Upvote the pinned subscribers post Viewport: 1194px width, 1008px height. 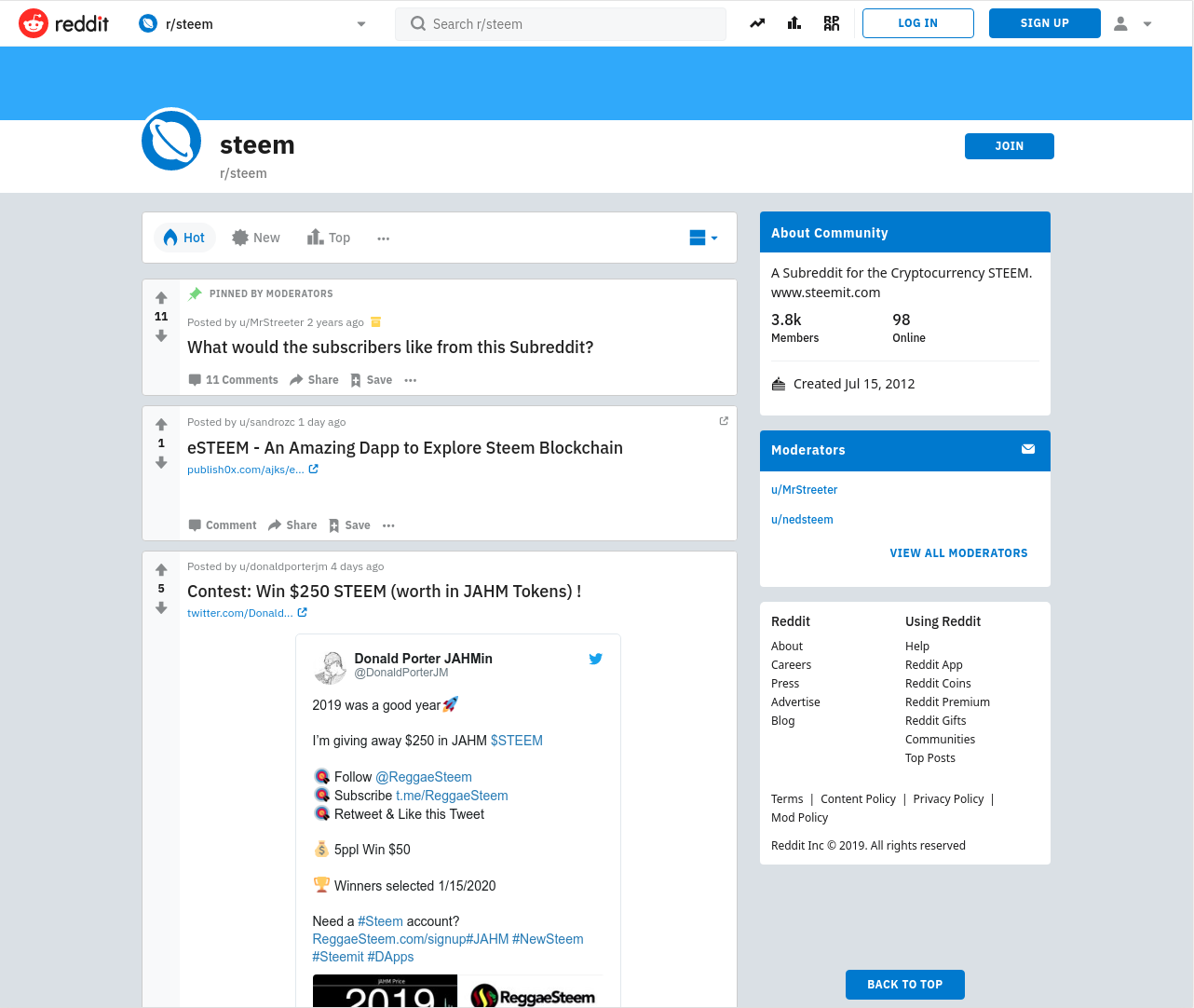pyautogui.click(x=161, y=298)
